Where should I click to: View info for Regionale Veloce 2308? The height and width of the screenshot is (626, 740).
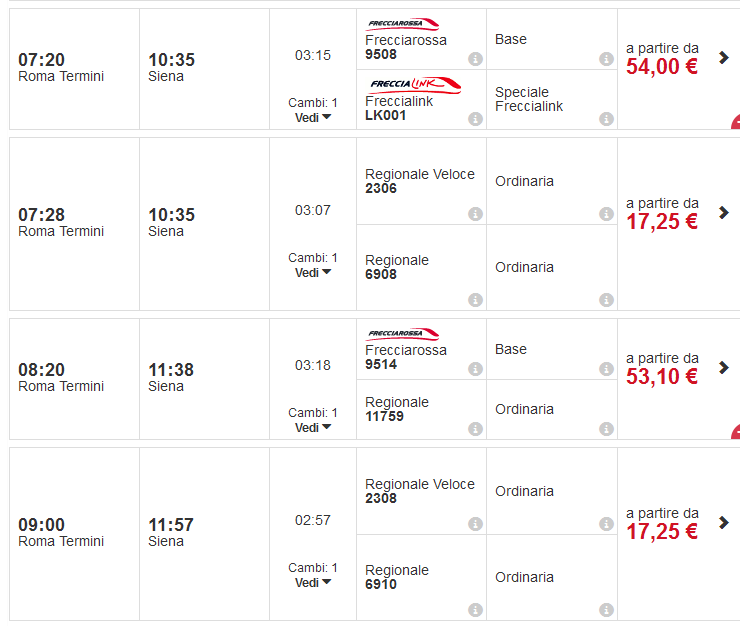tap(475, 524)
